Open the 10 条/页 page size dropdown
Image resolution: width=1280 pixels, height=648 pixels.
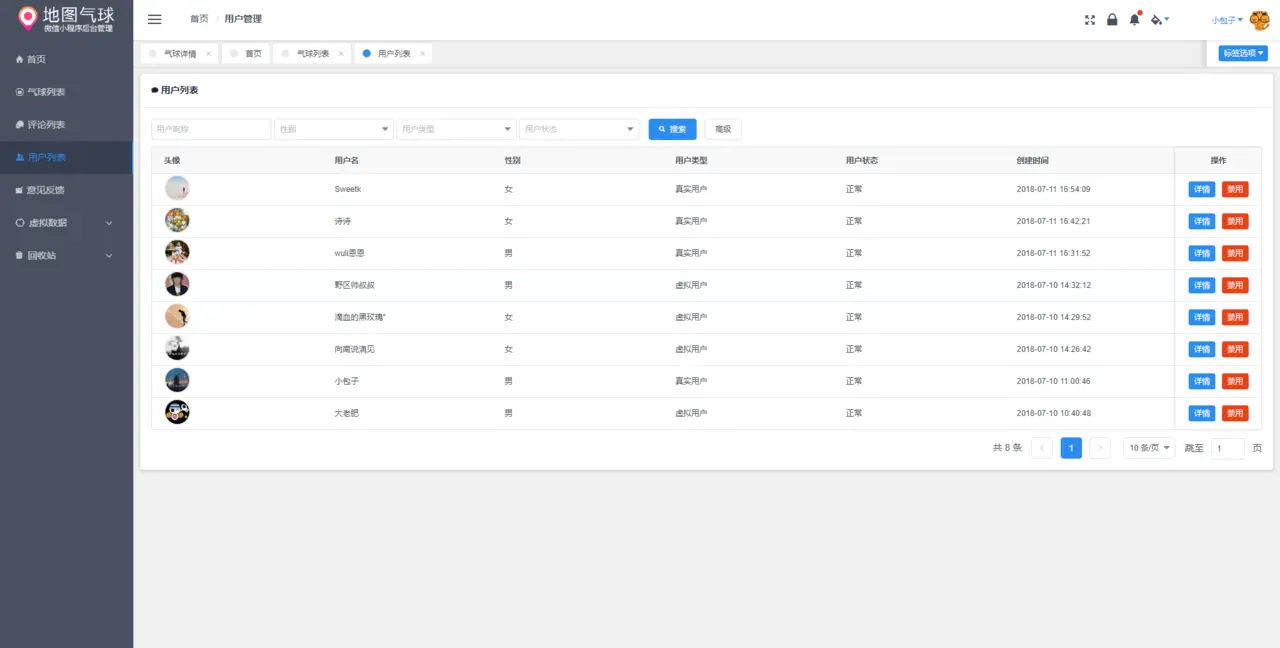tap(1149, 448)
